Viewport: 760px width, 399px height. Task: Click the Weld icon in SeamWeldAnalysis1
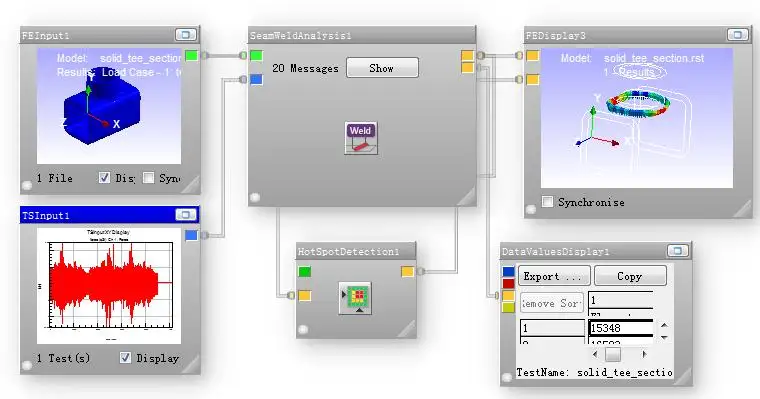361,138
